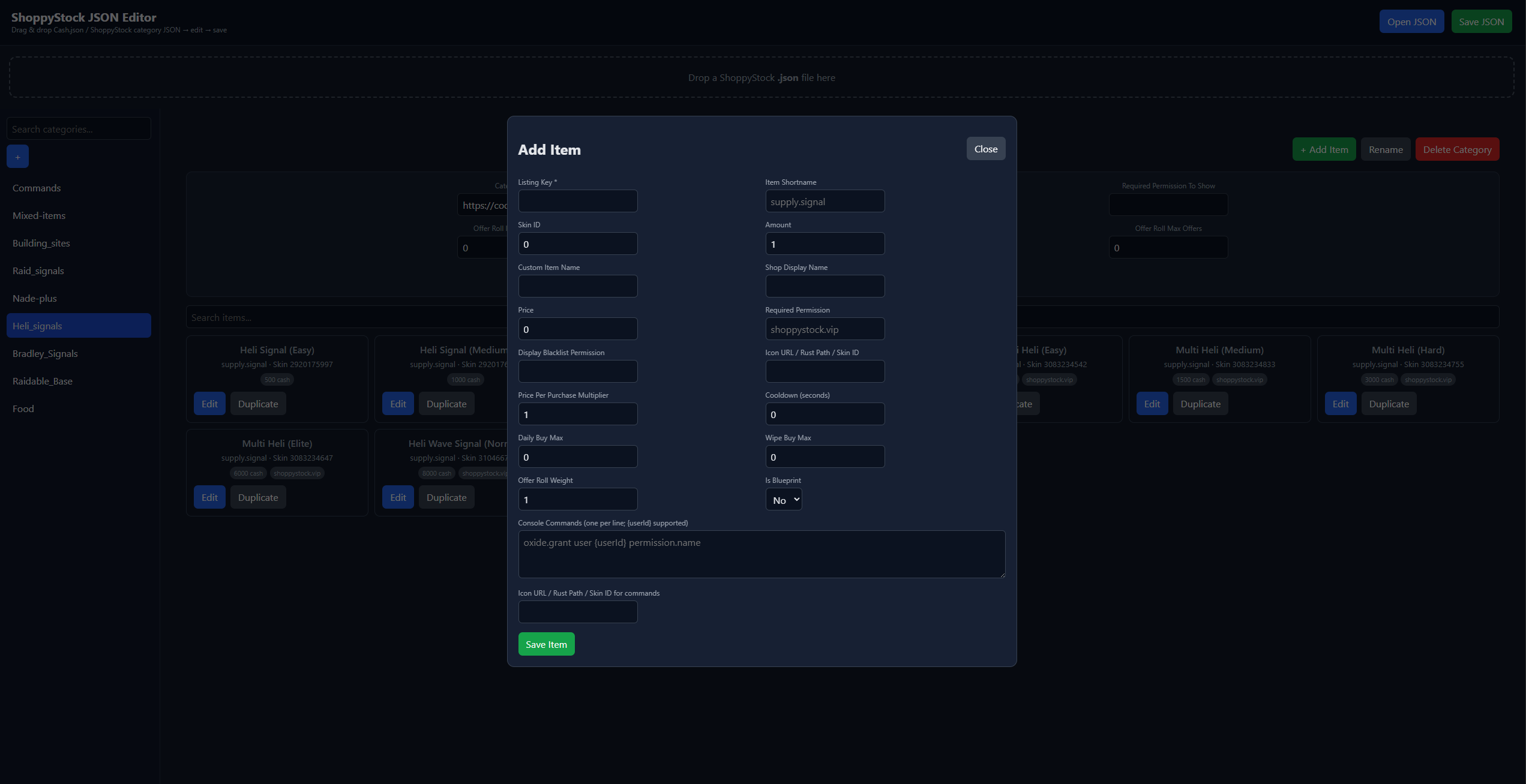Image resolution: width=1526 pixels, height=784 pixels.
Task: Focus the Listing Key input field
Action: click(x=578, y=201)
